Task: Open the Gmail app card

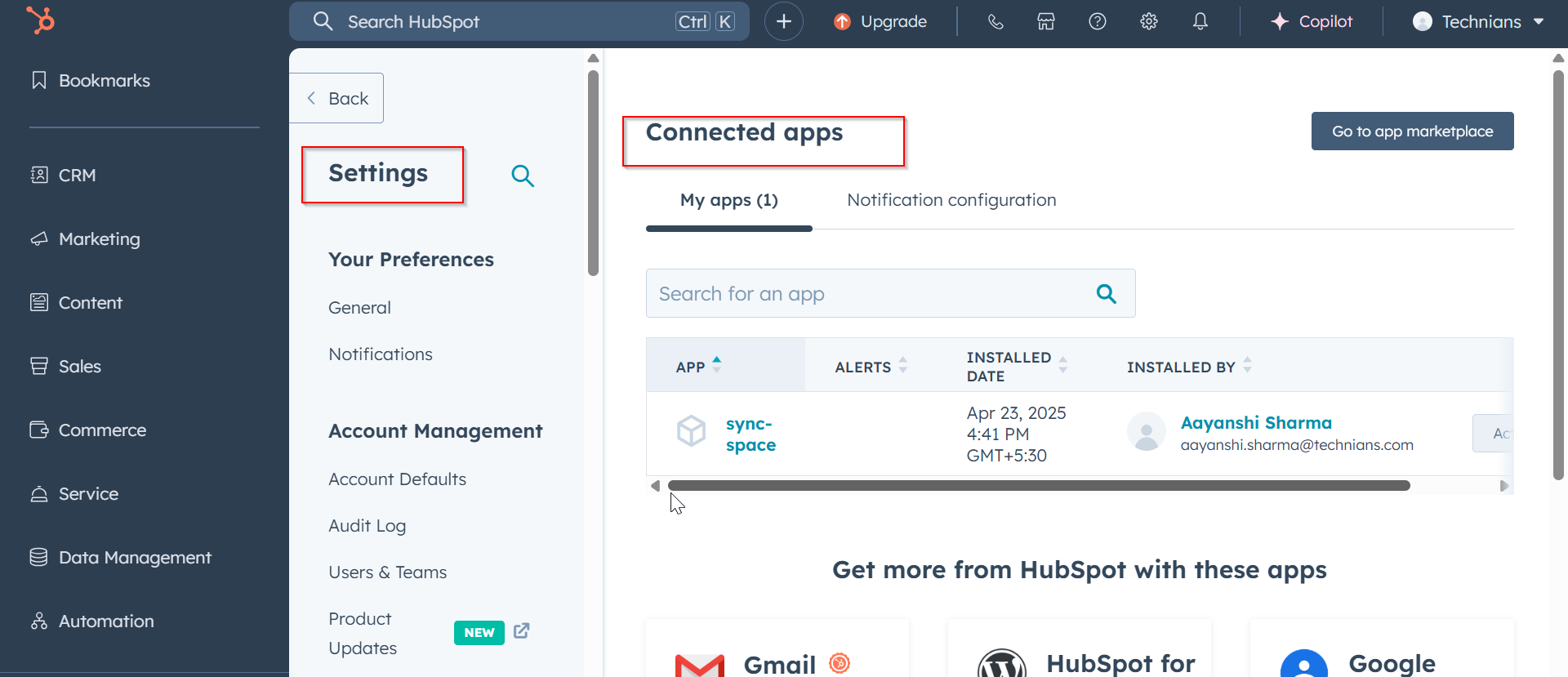Action: [x=777, y=648]
